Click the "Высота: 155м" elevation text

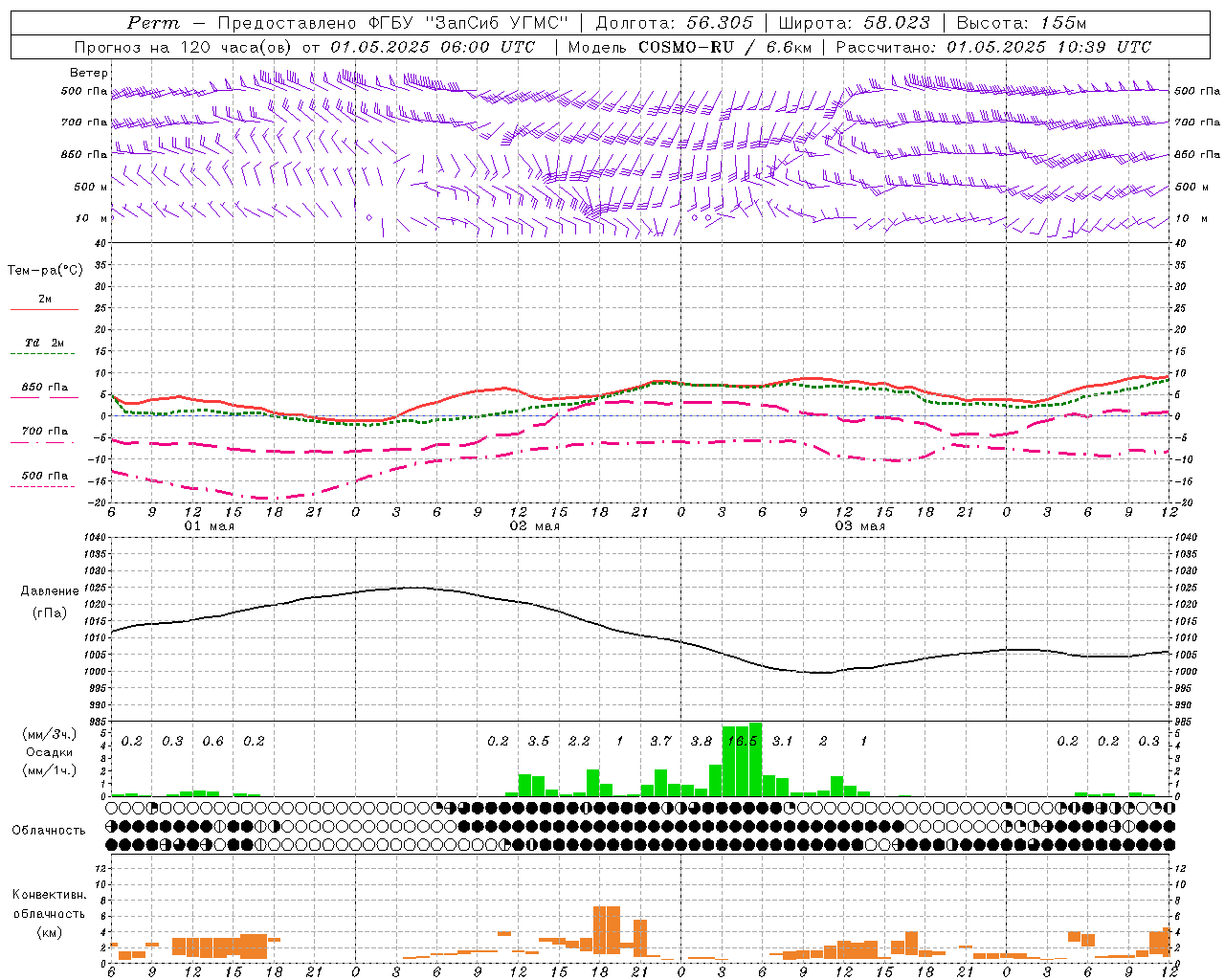coord(1021,23)
